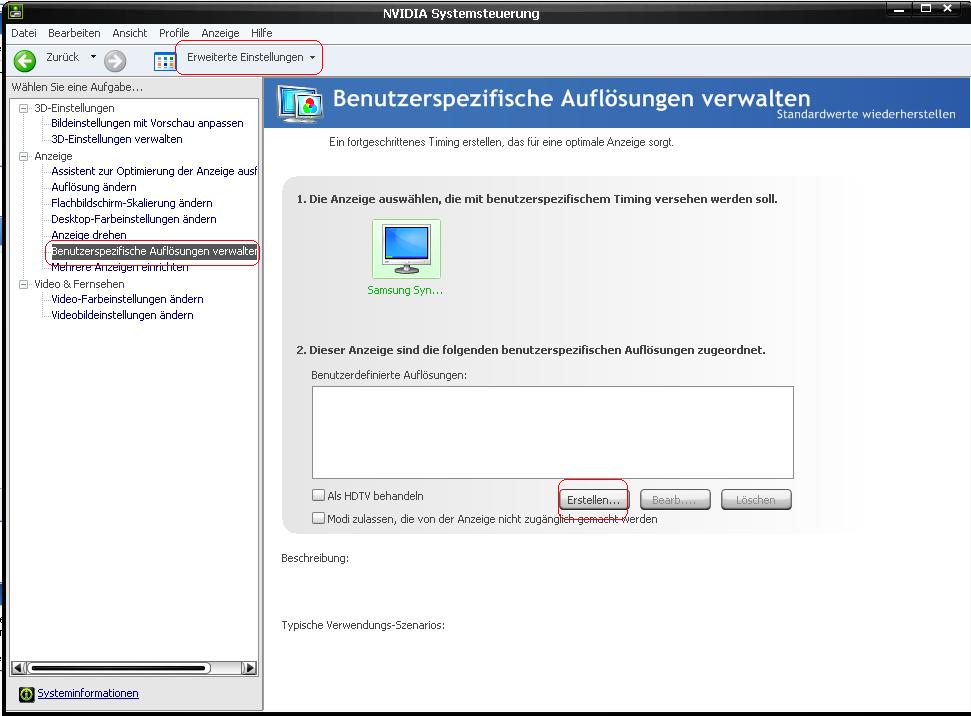
Task: Select Auflösung ändern
Action: pyautogui.click(x=94, y=187)
